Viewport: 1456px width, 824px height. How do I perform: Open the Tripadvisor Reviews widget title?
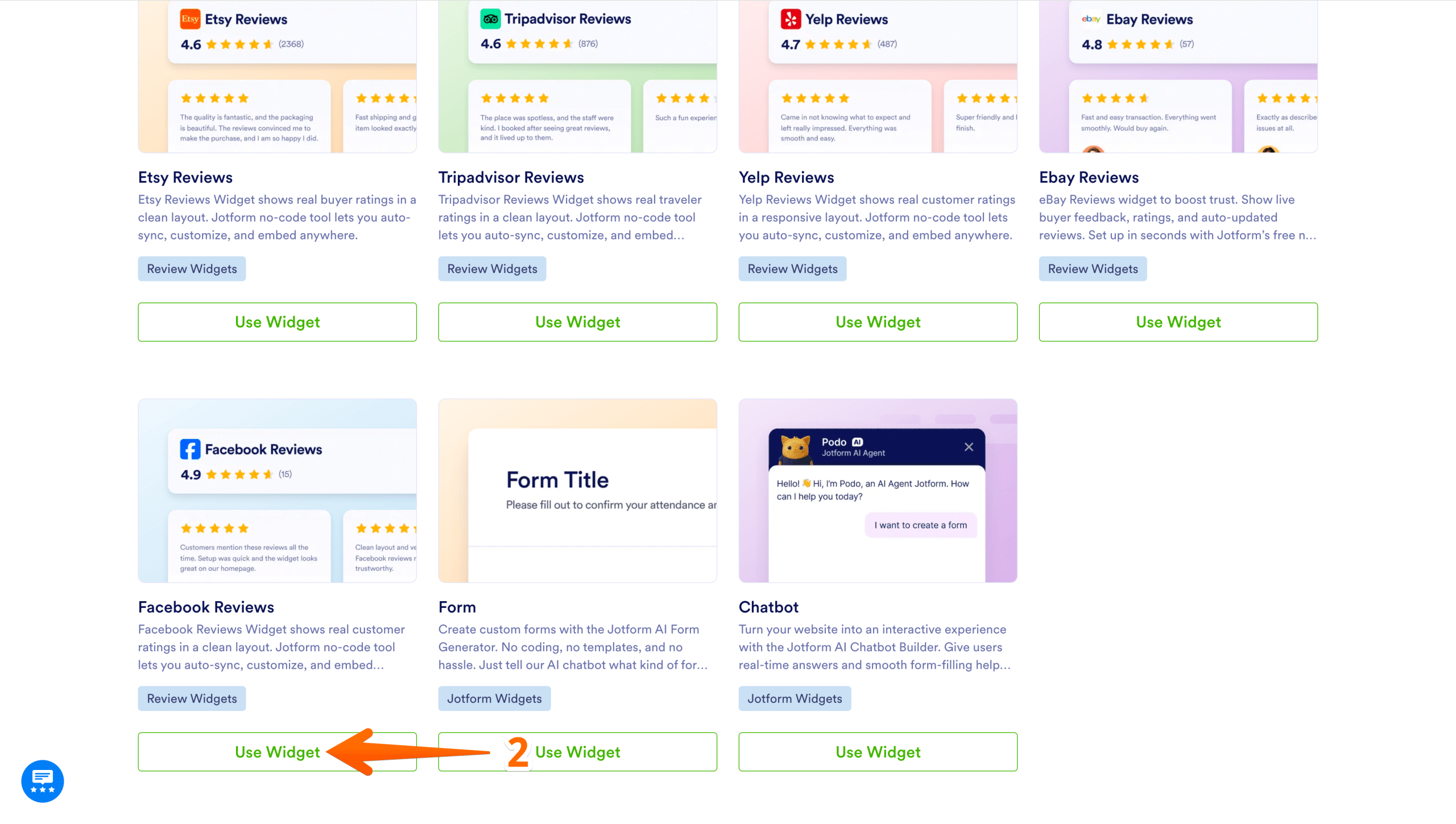(x=511, y=177)
